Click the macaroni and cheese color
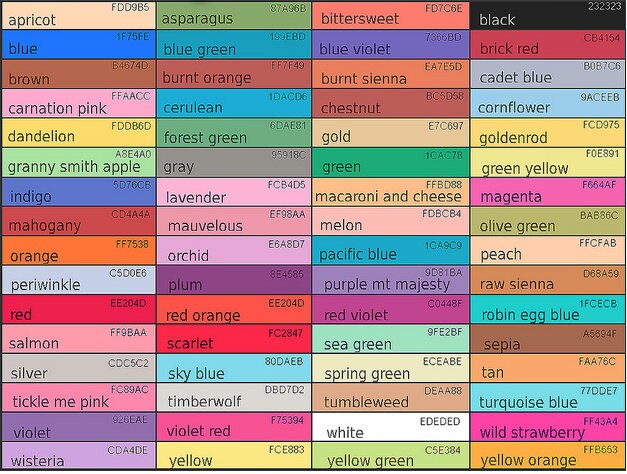Screen dimensions: 627x474 (390, 192)
